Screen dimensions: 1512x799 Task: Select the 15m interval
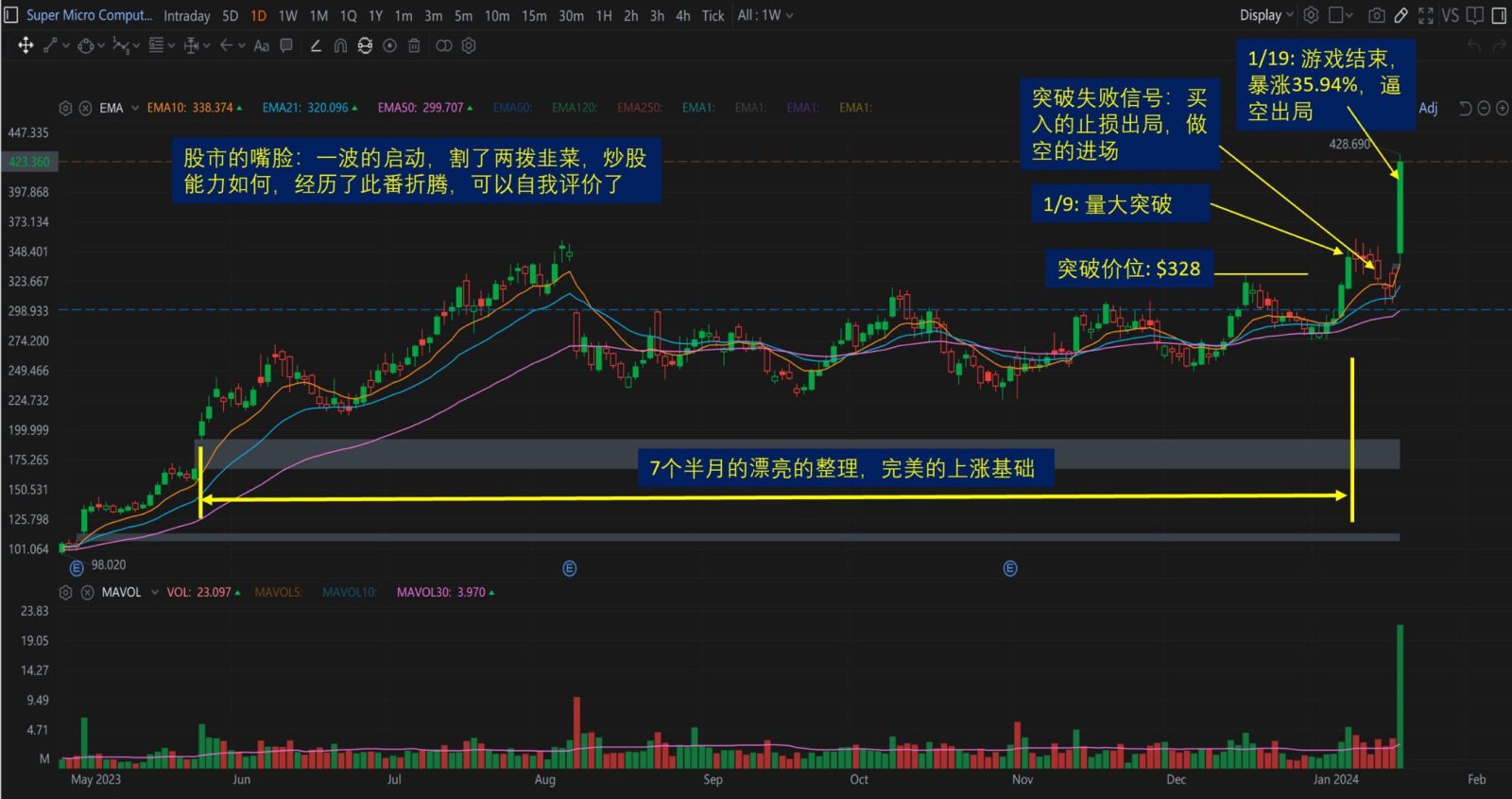[x=534, y=15]
